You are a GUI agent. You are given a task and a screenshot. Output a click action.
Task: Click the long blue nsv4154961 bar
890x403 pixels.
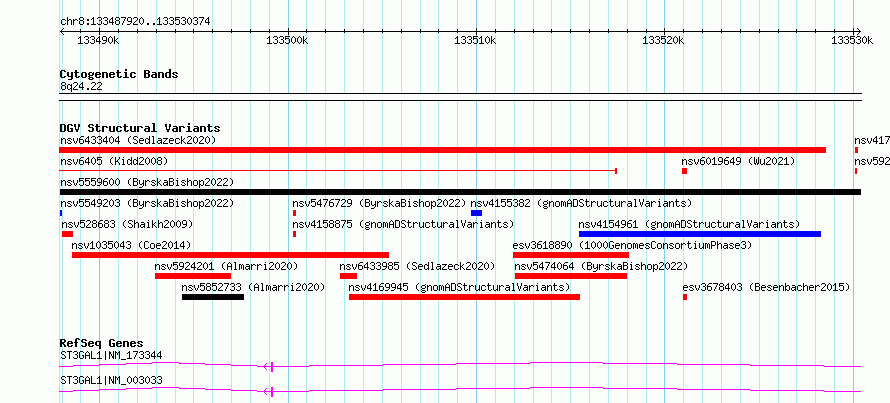pos(700,234)
